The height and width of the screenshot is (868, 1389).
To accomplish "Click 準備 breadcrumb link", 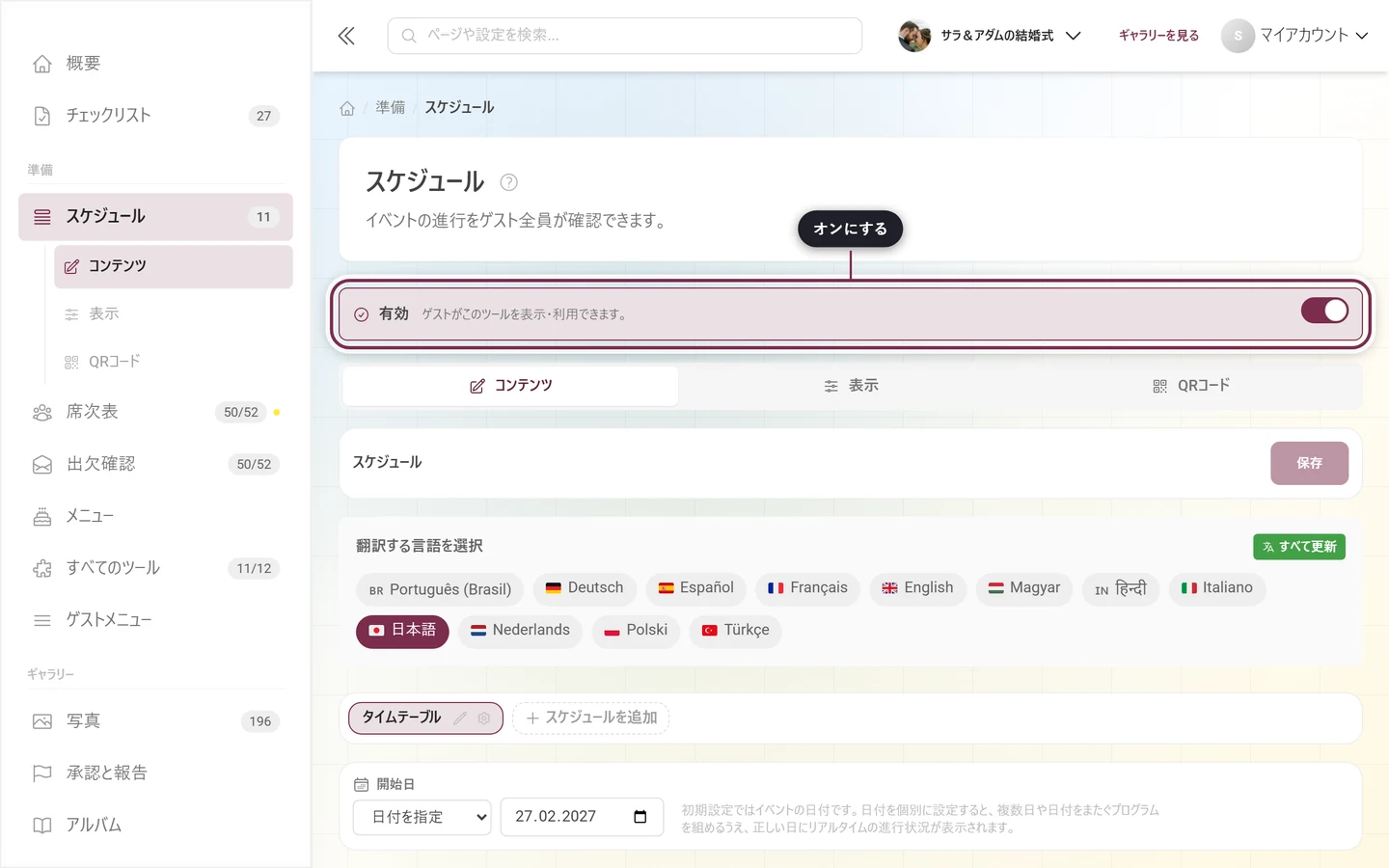I will click(391, 108).
